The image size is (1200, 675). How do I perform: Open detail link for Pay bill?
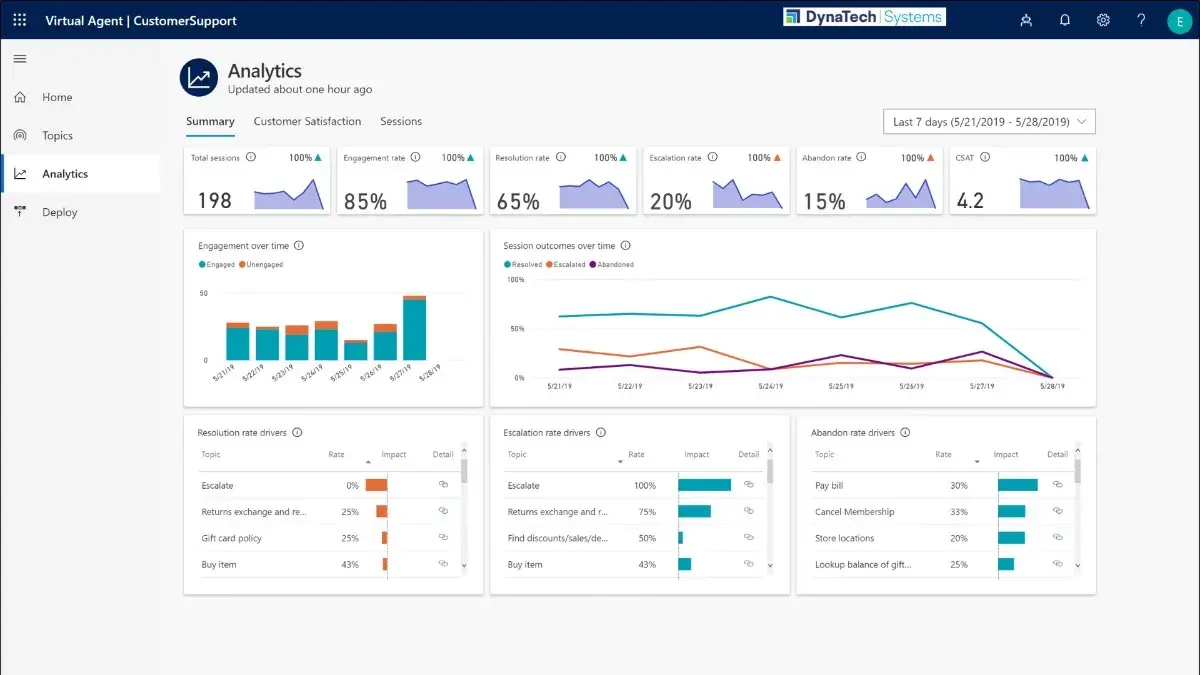(x=1057, y=484)
